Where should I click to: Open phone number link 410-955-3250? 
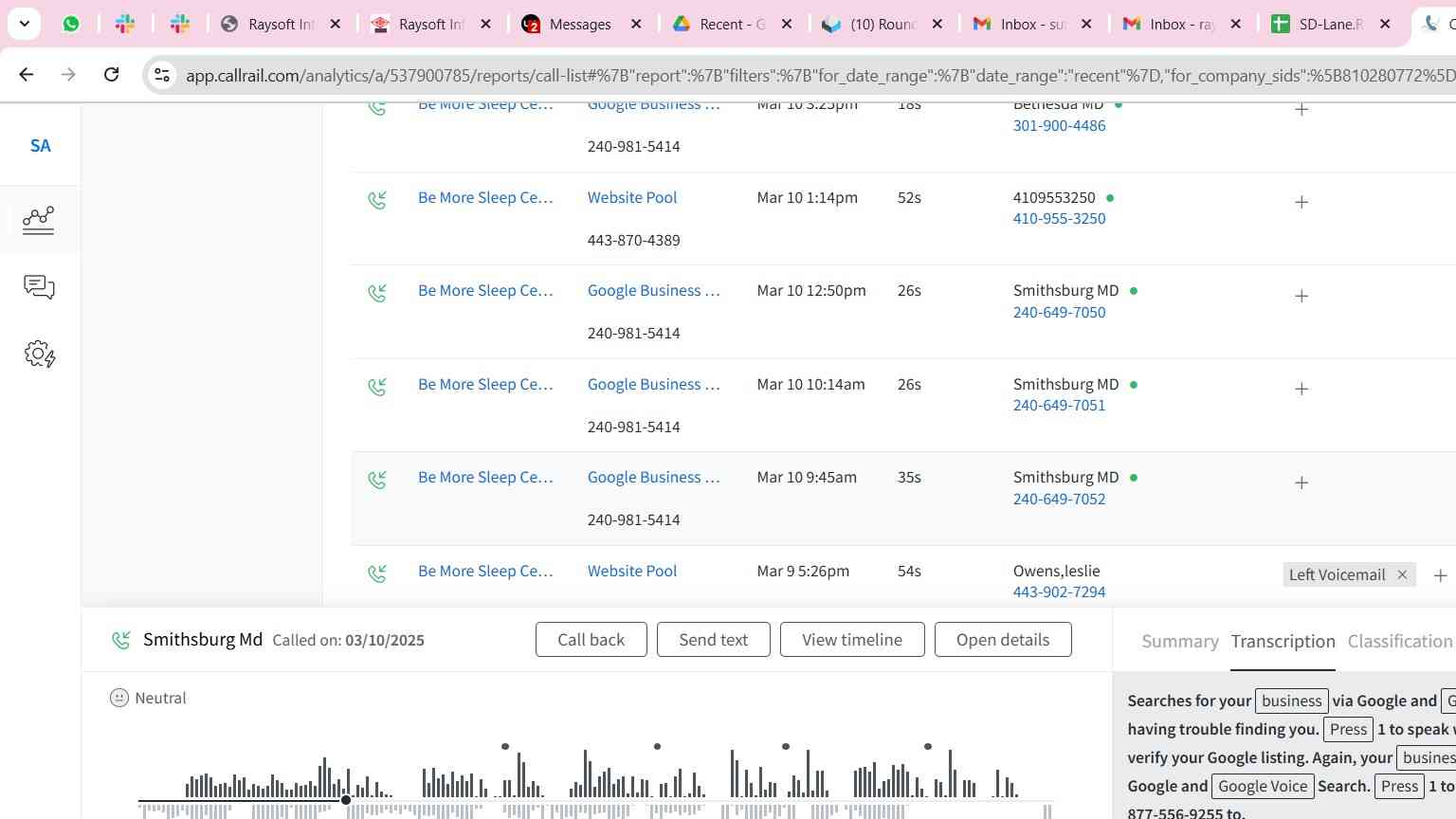(x=1059, y=218)
